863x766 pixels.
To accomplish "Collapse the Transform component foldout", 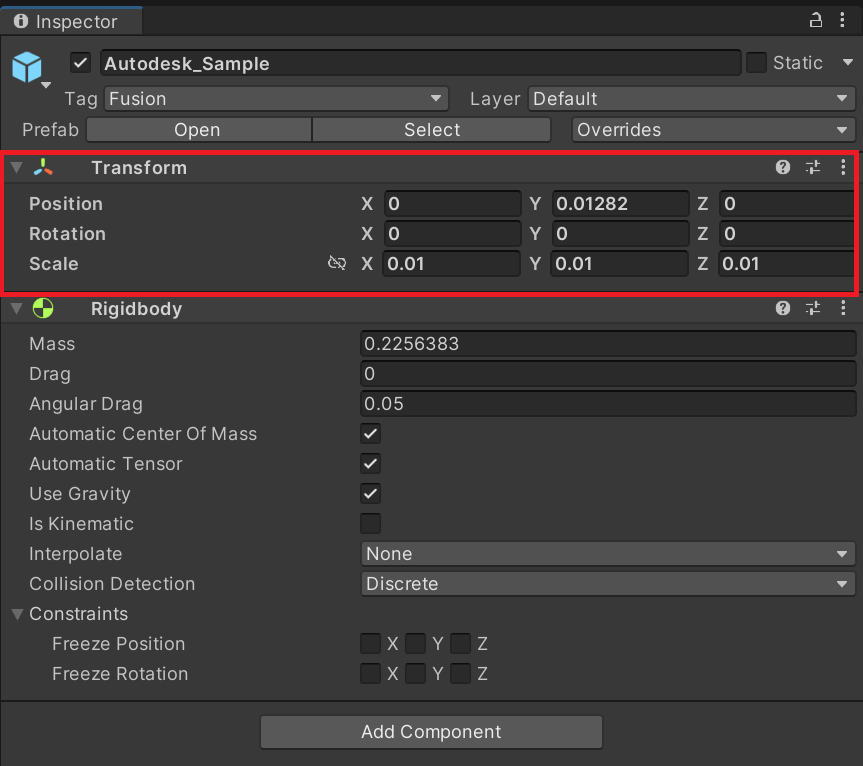I will pos(17,167).
